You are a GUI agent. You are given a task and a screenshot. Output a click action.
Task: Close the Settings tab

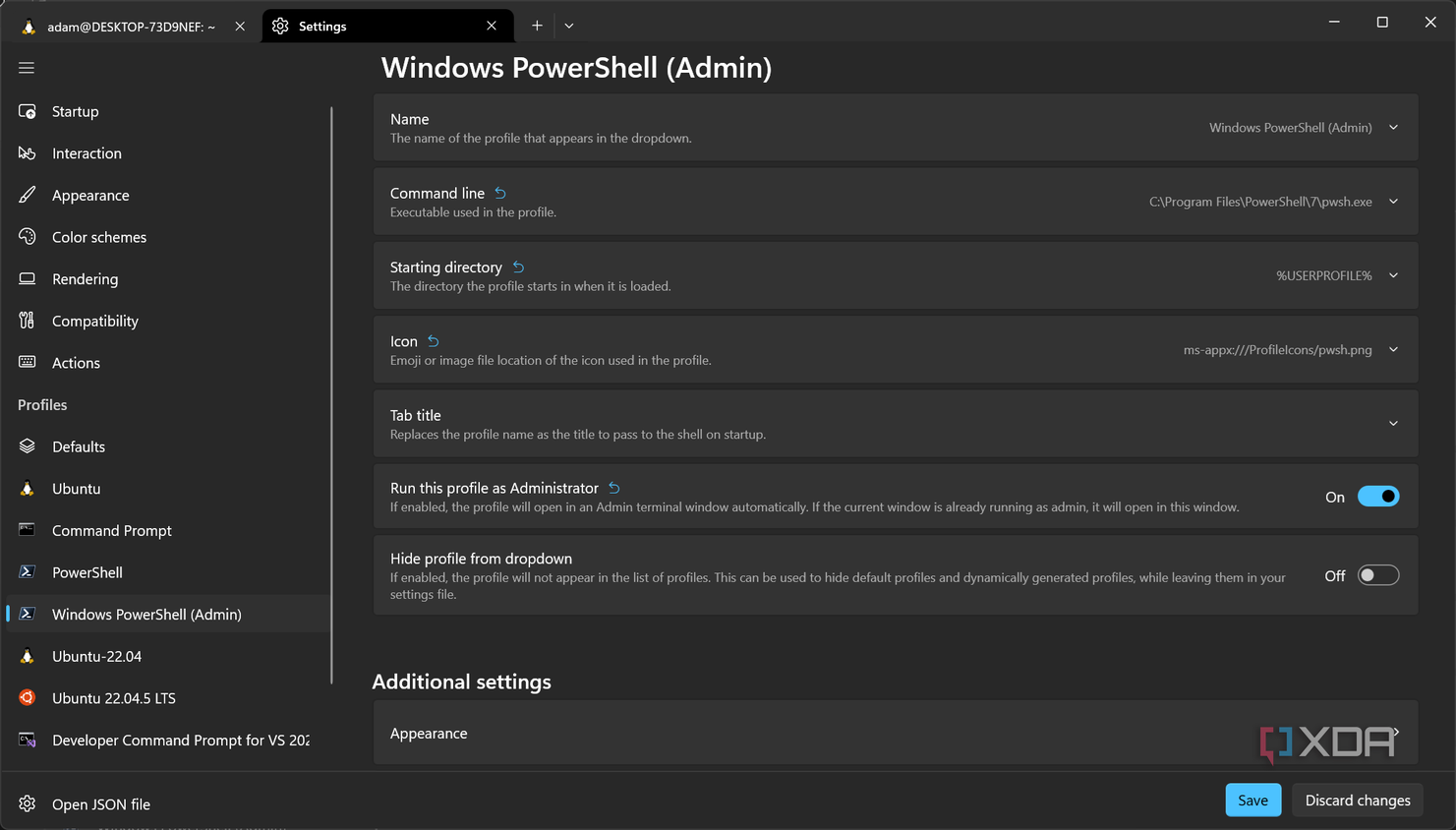point(492,26)
